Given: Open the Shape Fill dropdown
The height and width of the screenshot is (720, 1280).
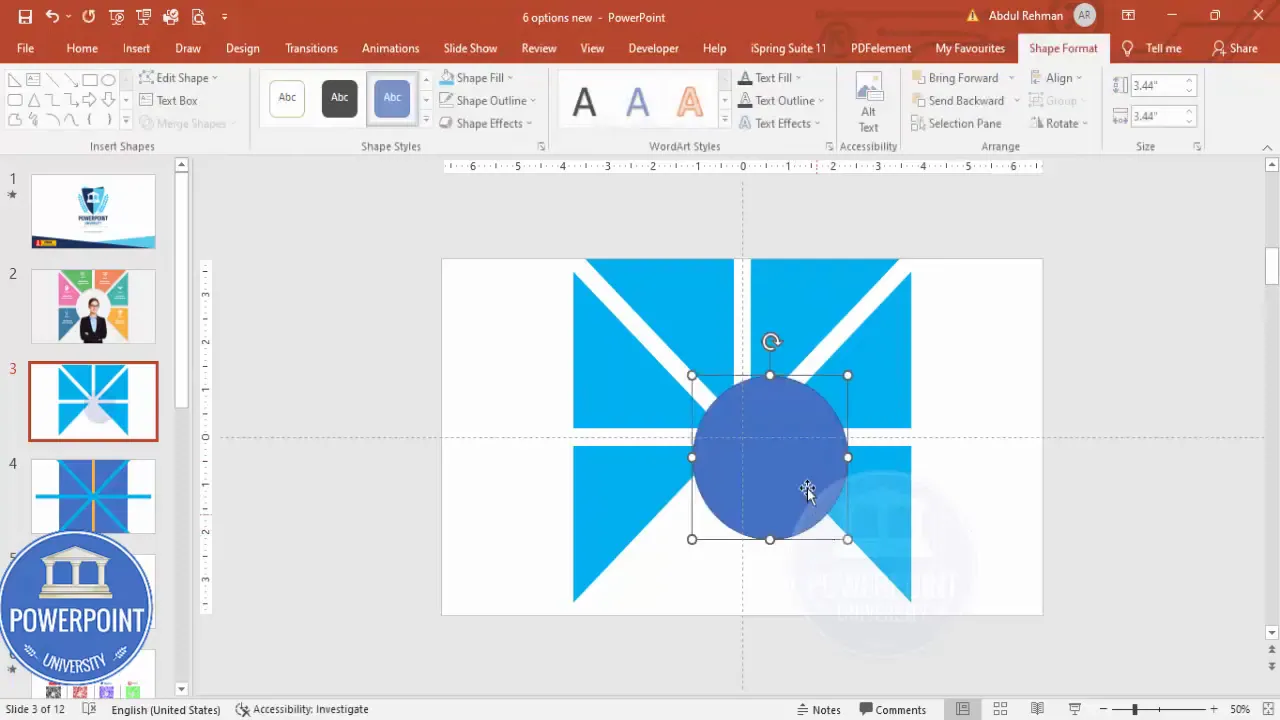Looking at the screenshot, I should pos(476,77).
